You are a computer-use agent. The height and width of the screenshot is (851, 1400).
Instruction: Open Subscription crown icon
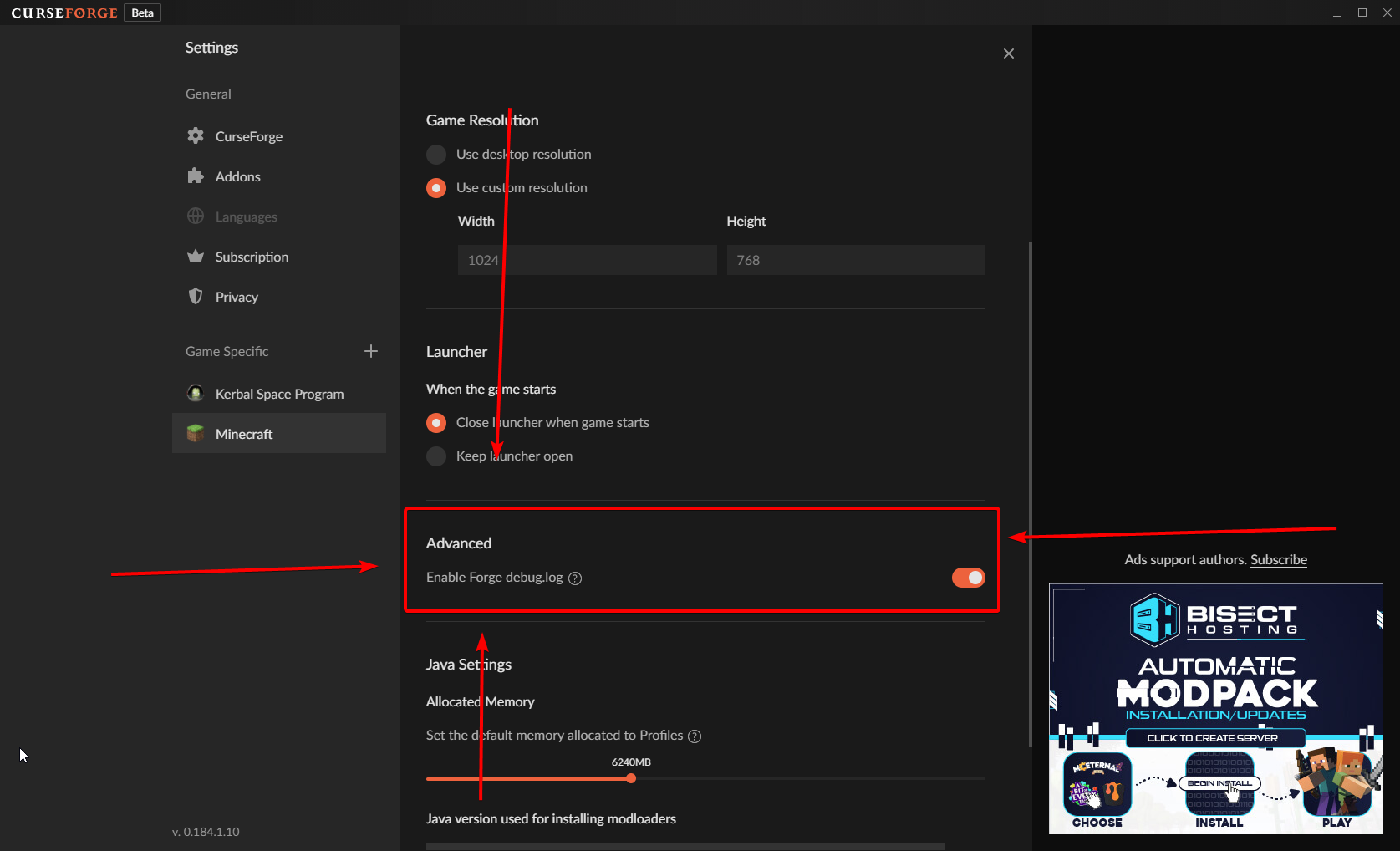click(x=196, y=256)
